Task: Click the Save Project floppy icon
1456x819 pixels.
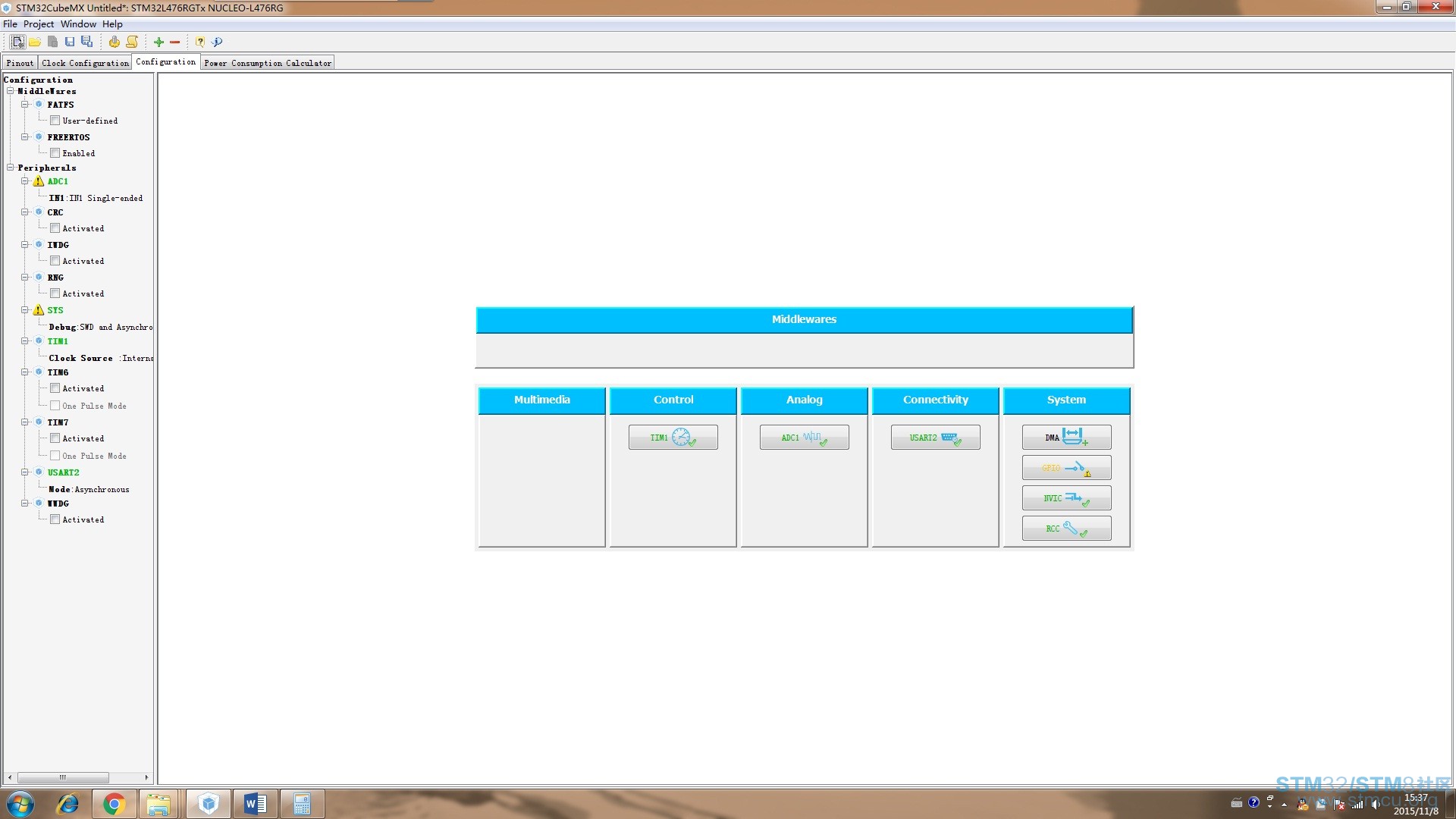Action: point(70,42)
